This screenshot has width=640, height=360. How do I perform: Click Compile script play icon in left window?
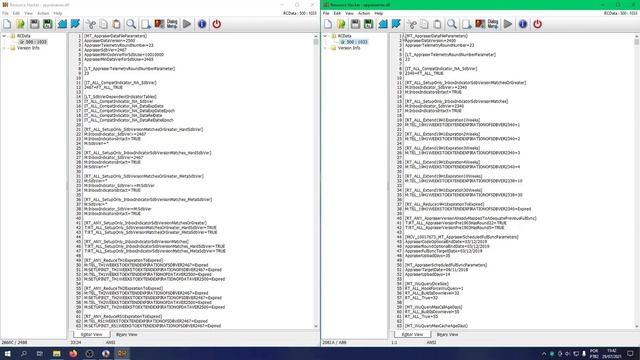(x=187, y=24)
